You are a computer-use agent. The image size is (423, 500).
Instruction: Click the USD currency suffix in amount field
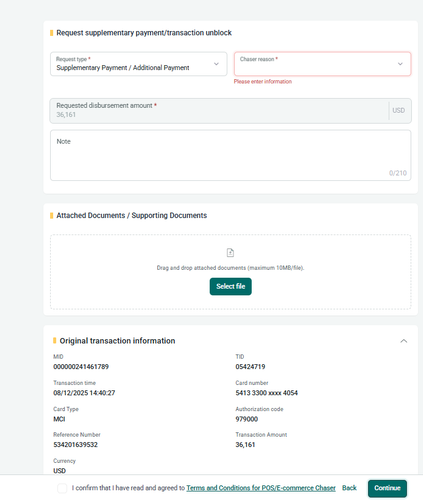[x=399, y=110]
